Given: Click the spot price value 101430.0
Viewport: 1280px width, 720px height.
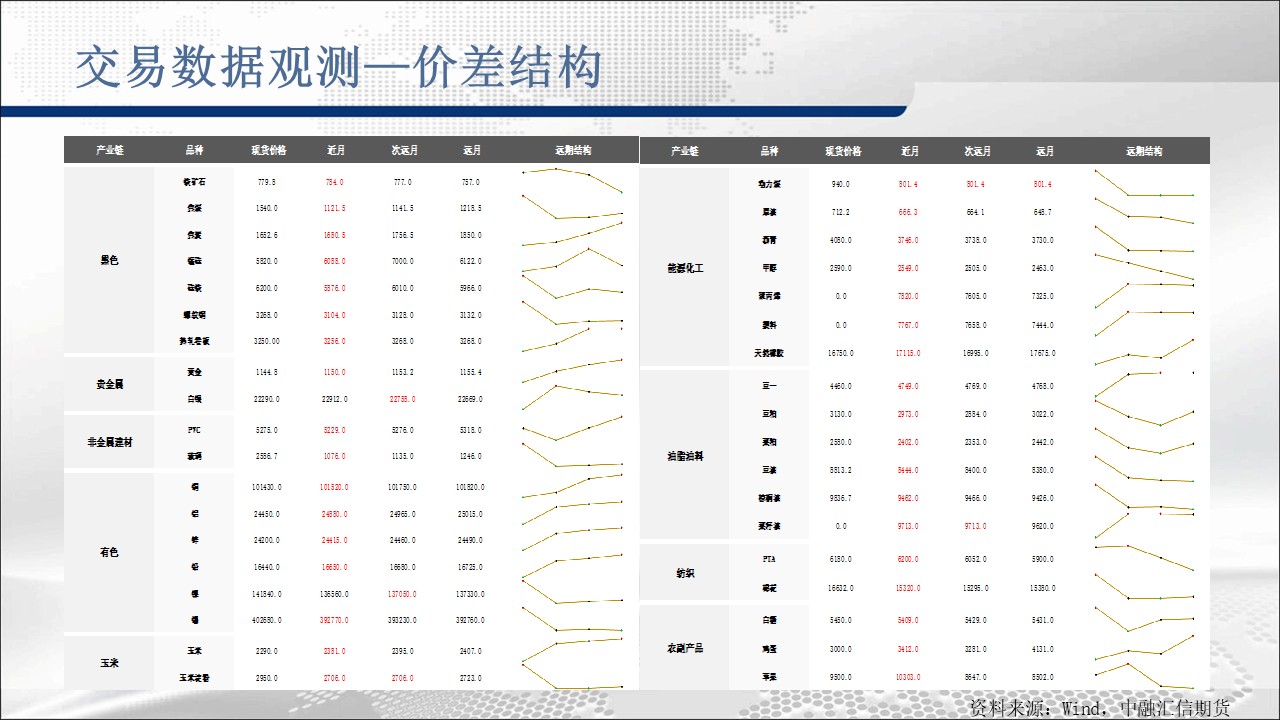Looking at the screenshot, I should point(266,487).
